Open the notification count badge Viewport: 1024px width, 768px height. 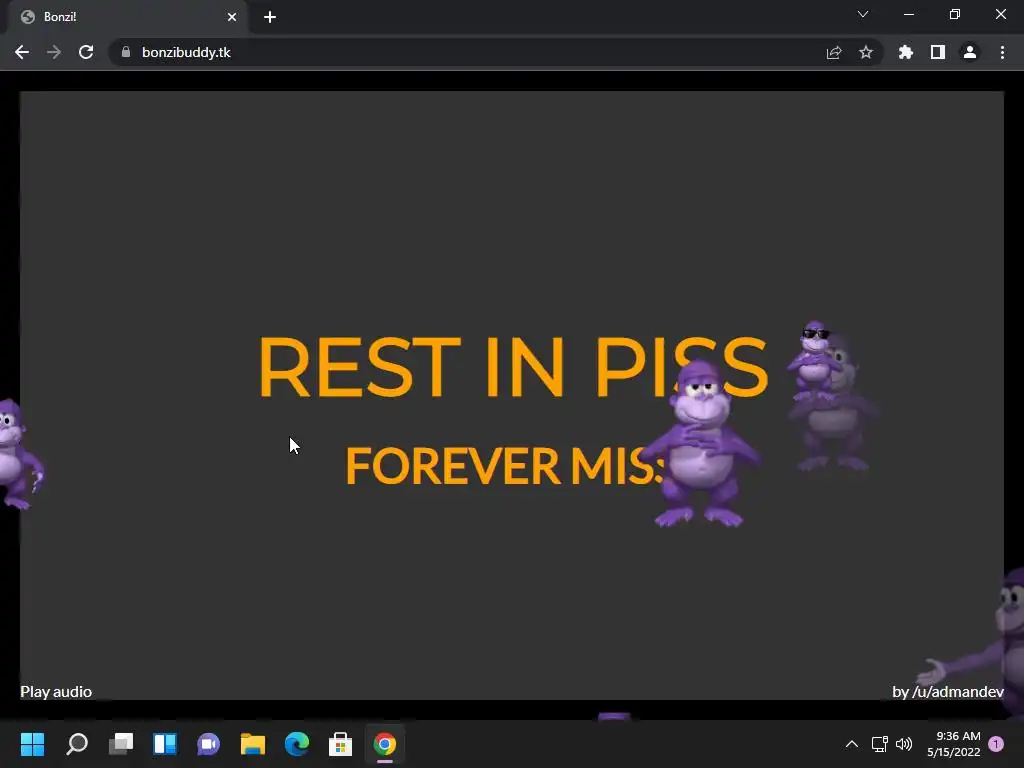996,744
